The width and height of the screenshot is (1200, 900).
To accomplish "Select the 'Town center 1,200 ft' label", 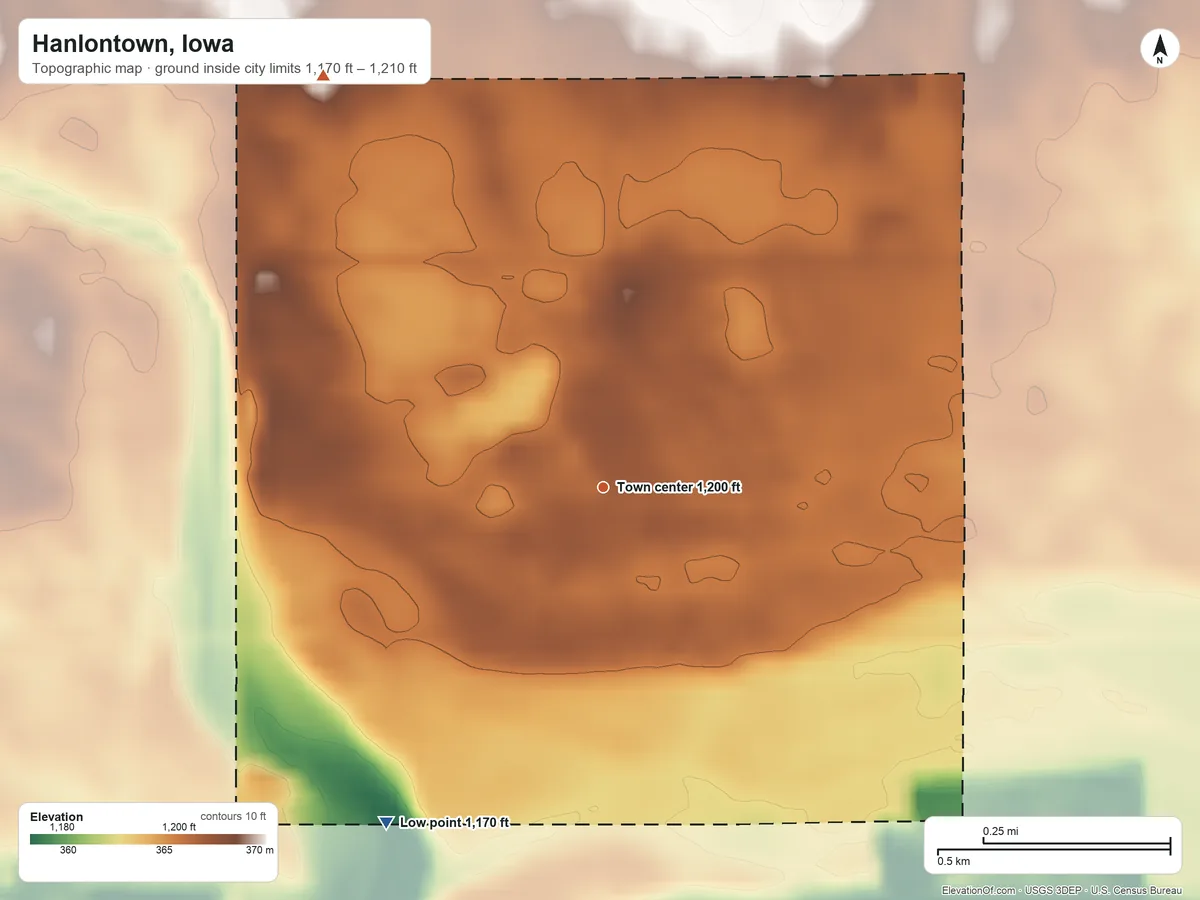I will [679, 487].
